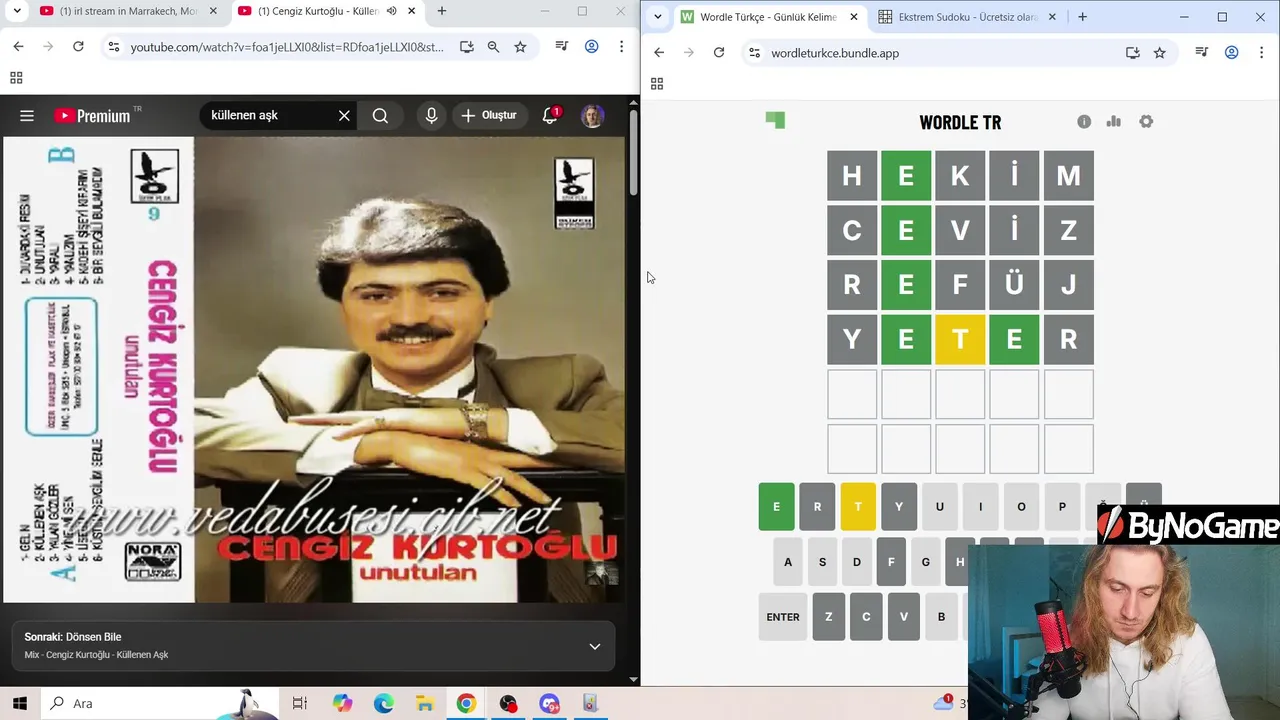Open apps grid shortcut in YouTube window bookmarks bar
The height and width of the screenshot is (720, 1280).
pyautogui.click(x=16, y=78)
